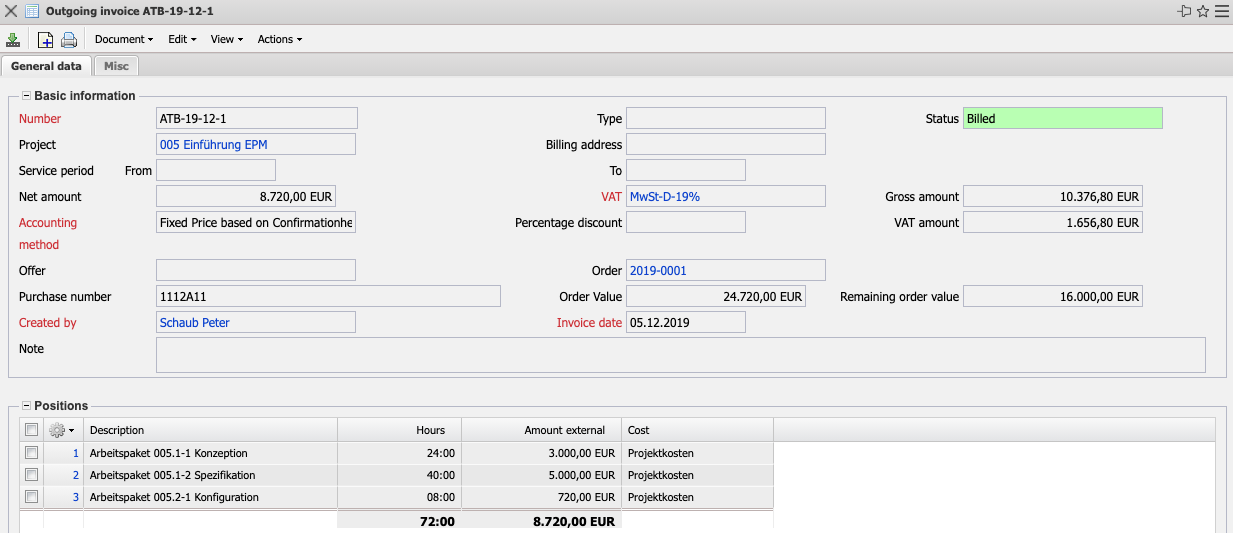Switch to the Misc tab
This screenshot has height=533, width=1233.
(x=116, y=66)
